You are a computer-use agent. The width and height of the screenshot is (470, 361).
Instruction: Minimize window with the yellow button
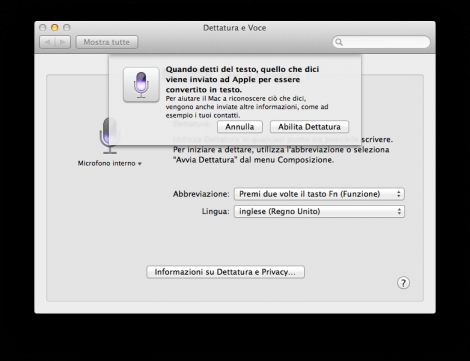[55, 28]
